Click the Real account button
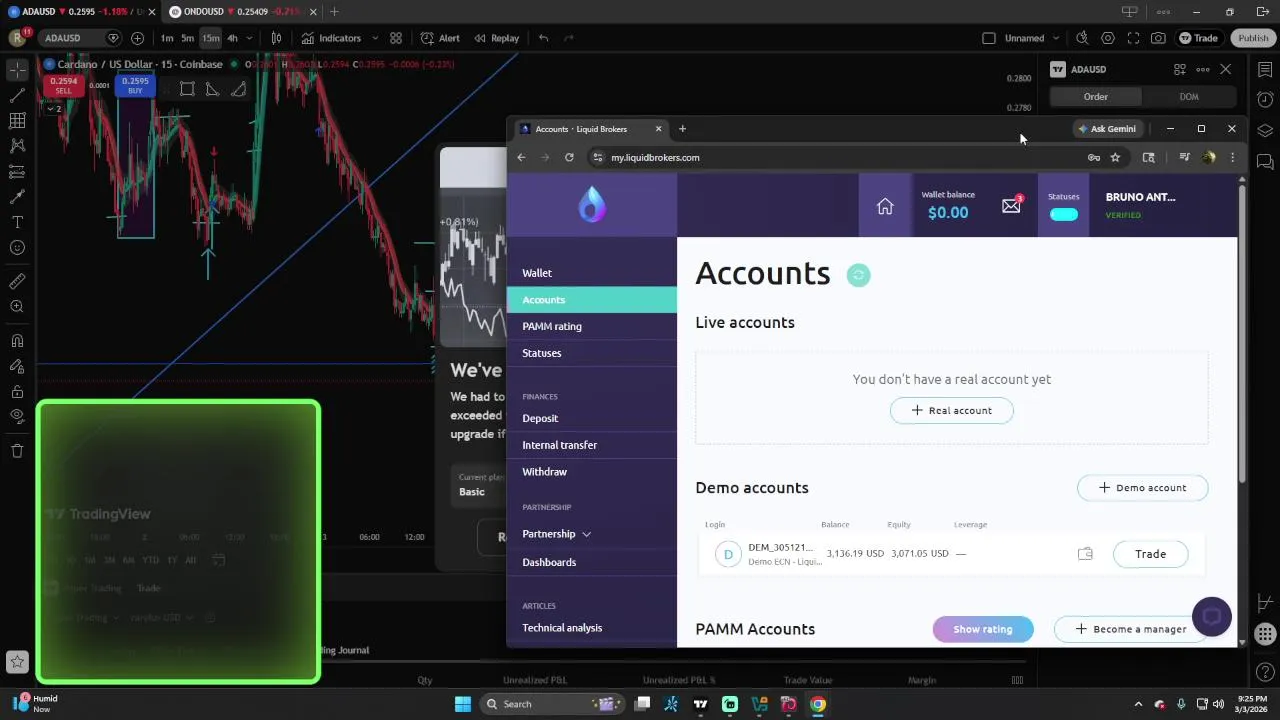1280x720 pixels. tap(952, 411)
